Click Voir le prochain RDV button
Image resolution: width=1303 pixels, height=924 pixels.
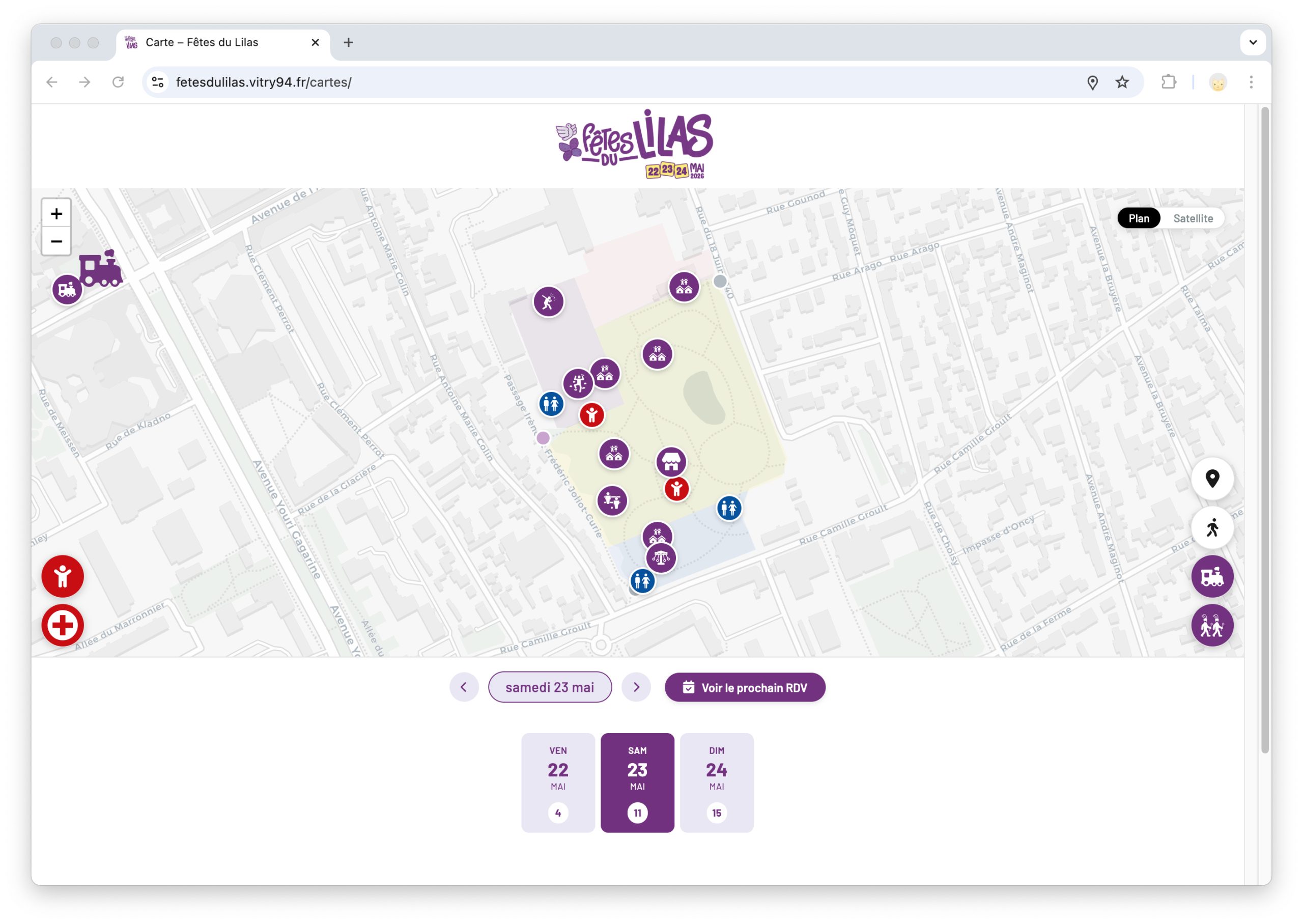745,687
